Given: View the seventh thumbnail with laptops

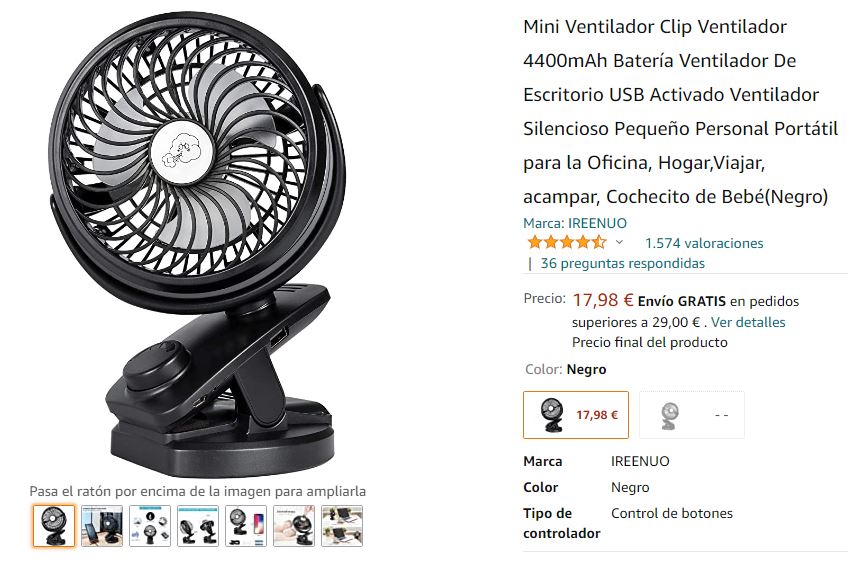Looking at the screenshot, I should pos(342,526).
